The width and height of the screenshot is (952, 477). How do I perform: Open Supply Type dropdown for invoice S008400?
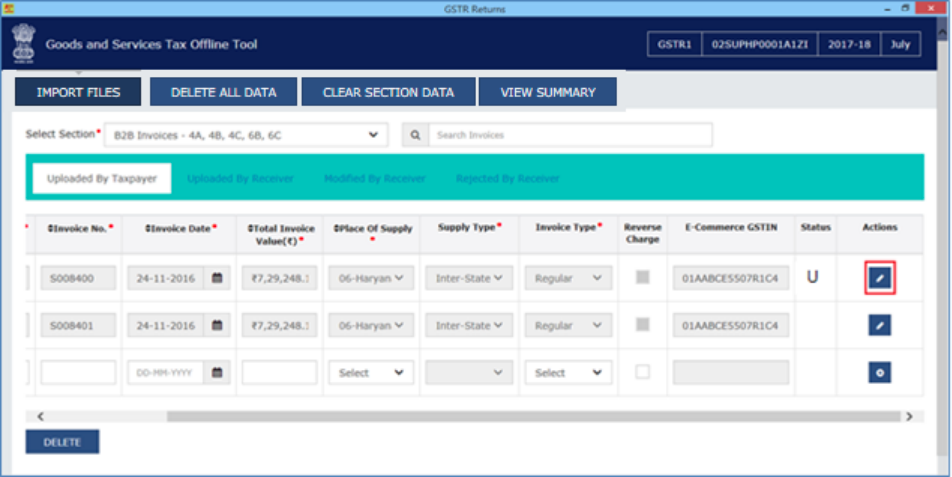469,278
